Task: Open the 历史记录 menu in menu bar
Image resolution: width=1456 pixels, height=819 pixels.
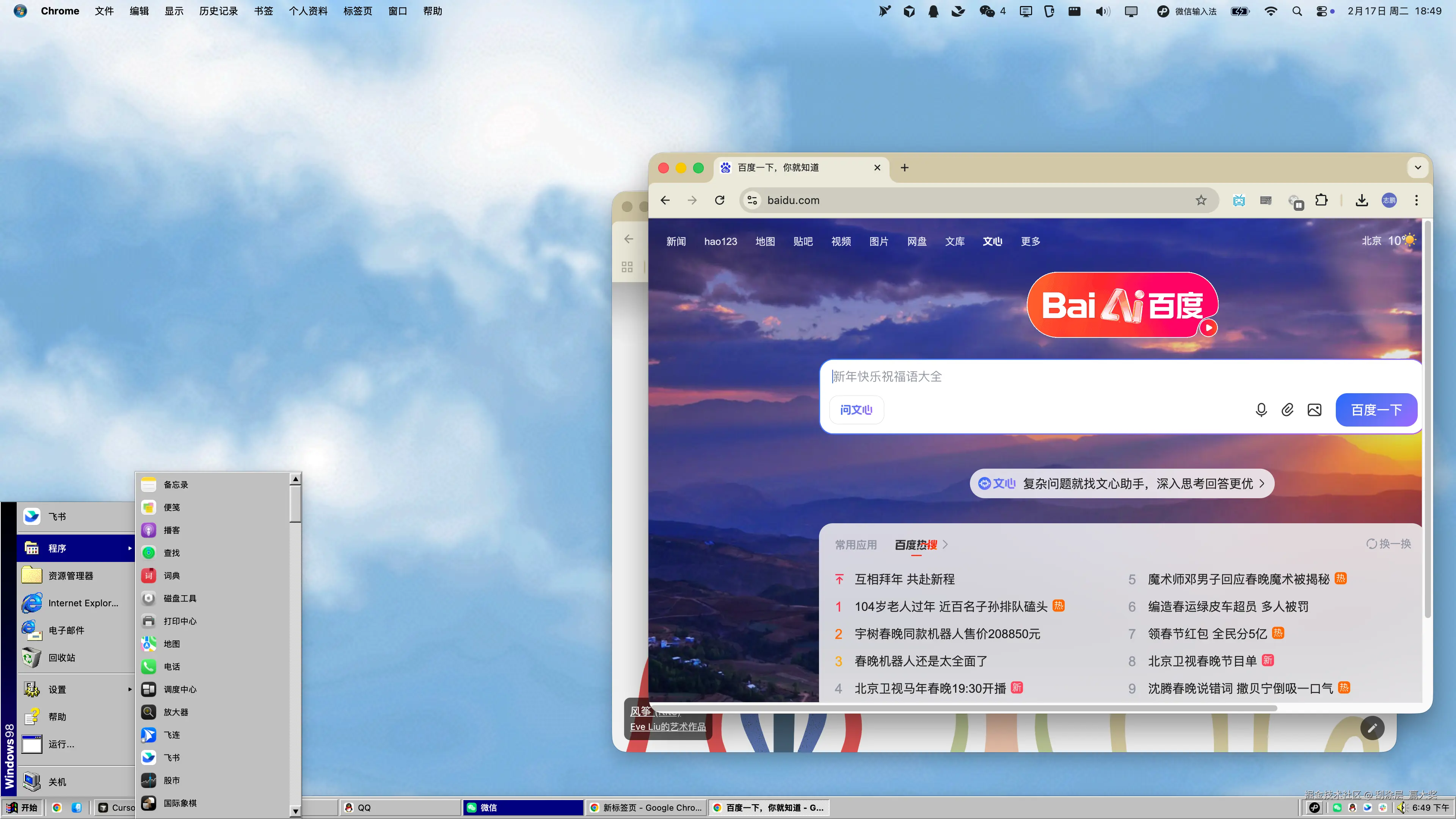Action: pyautogui.click(x=218, y=11)
